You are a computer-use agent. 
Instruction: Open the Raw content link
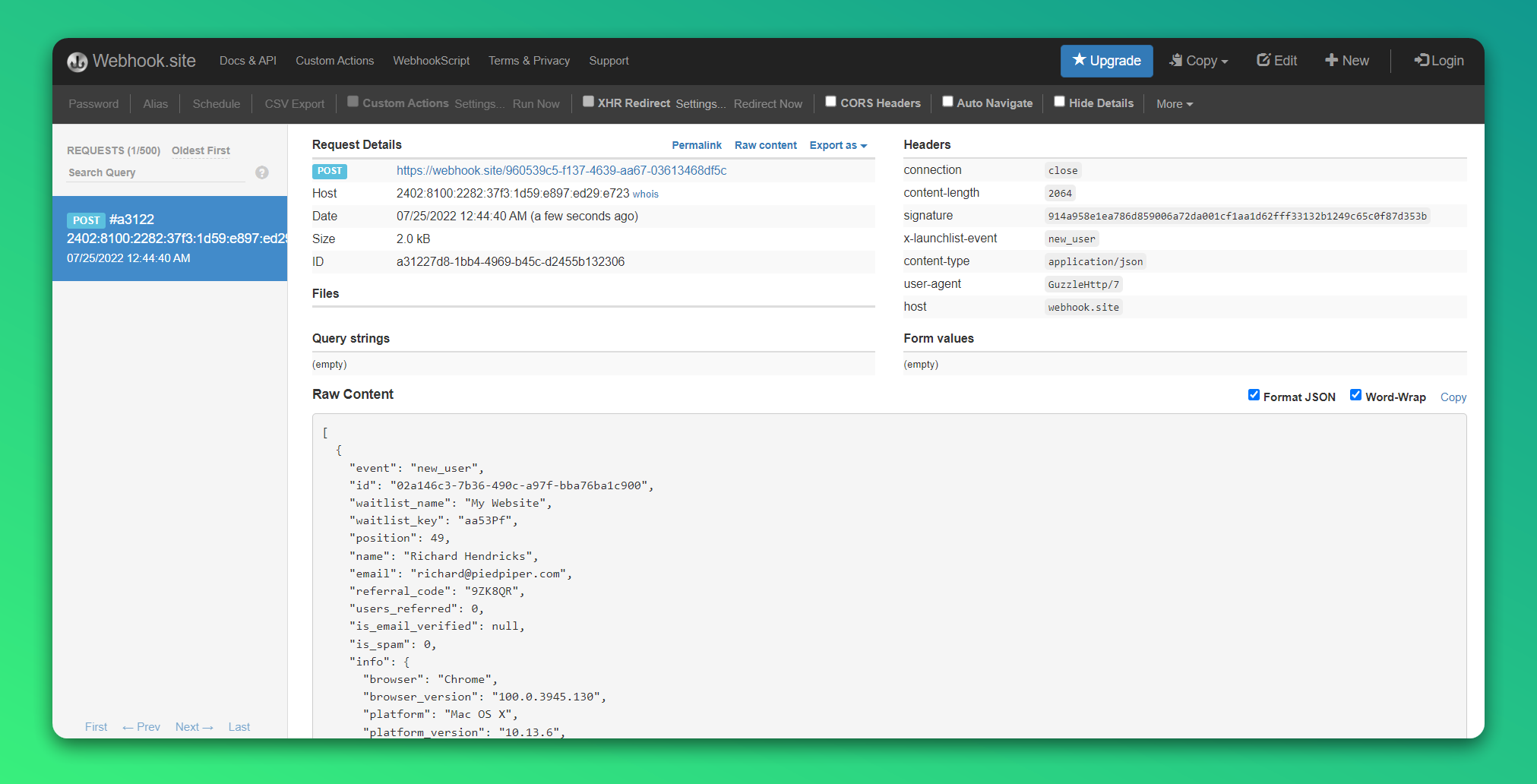coord(765,145)
